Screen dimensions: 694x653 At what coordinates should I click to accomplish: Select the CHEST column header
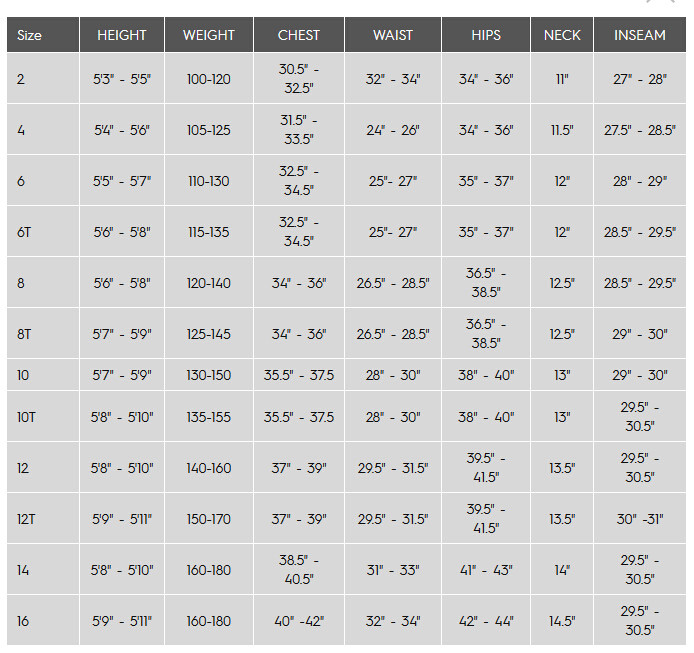299,35
